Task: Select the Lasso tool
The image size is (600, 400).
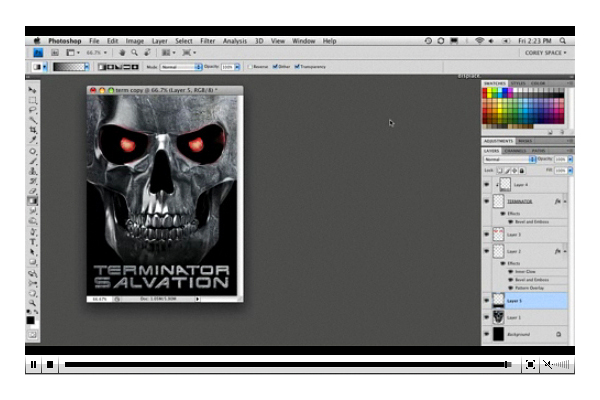Action: coord(33,110)
